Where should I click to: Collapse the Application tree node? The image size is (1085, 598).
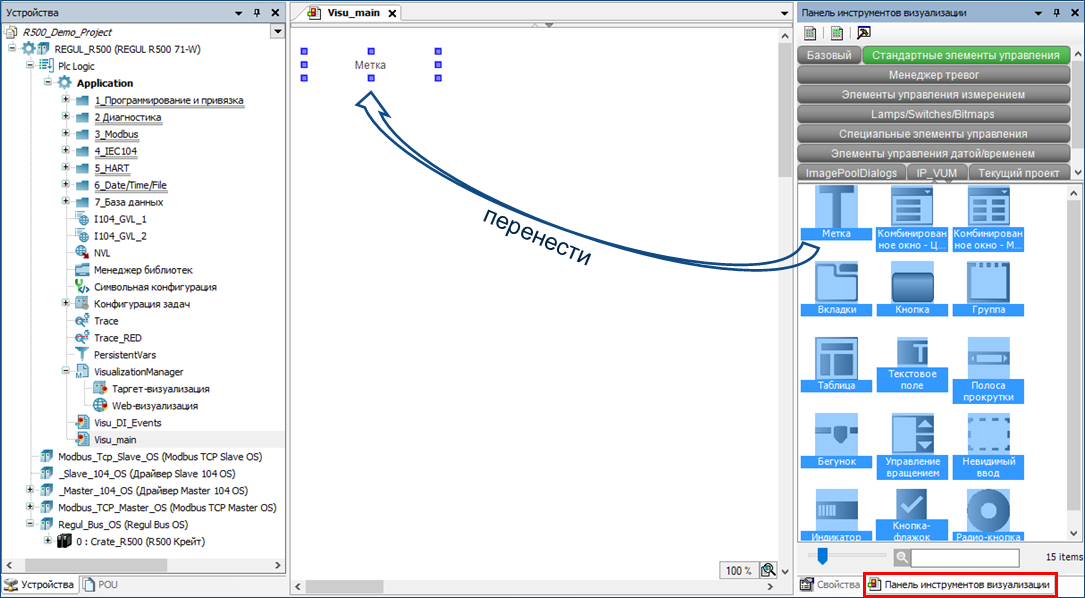(x=48, y=83)
